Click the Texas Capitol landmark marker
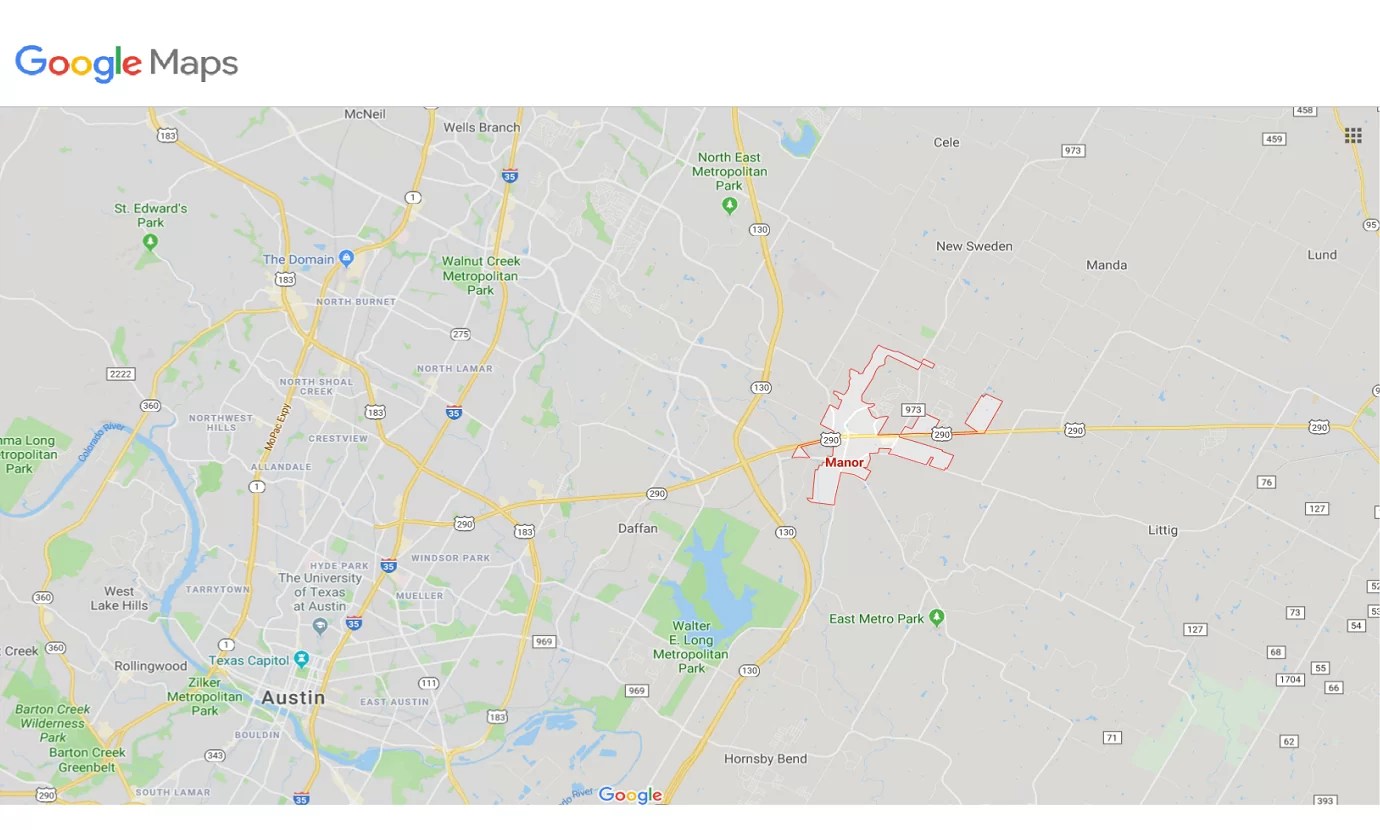The height and width of the screenshot is (830, 1380). pyautogui.click(x=301, y=660)
